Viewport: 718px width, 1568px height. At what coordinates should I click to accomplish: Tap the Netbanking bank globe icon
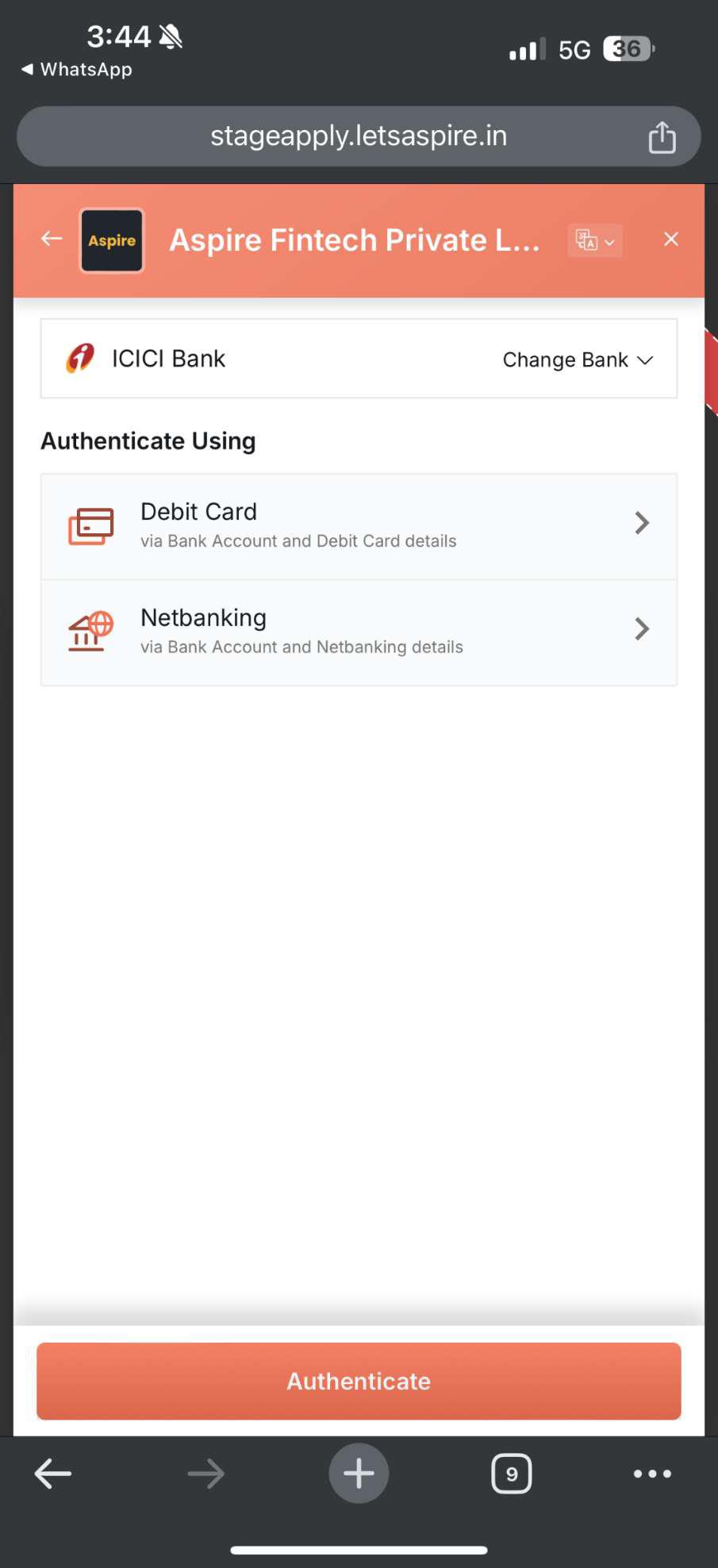click(x=90, y=632)
